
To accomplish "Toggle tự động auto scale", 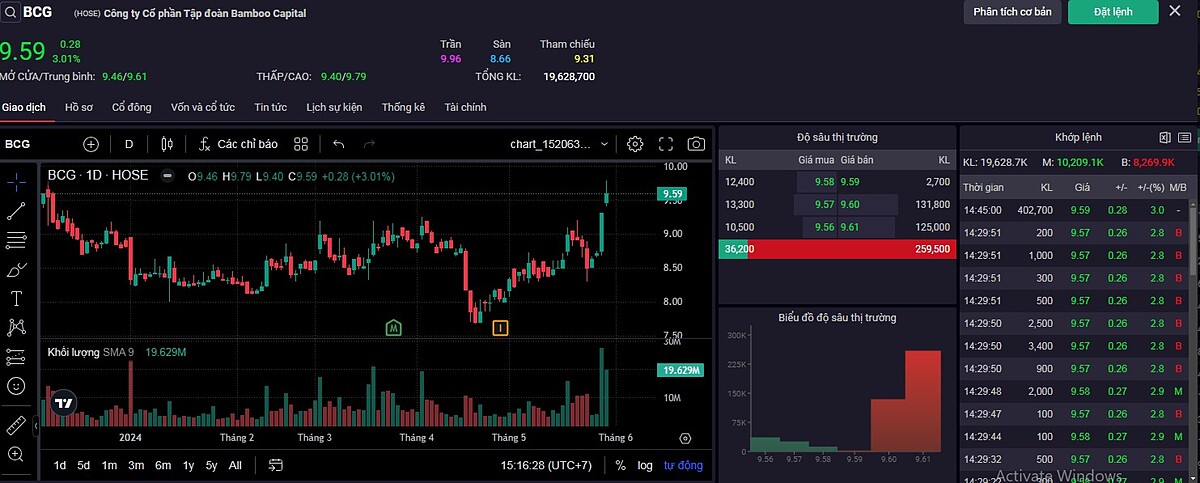I will pyautogui.click(x=683, y=465).
